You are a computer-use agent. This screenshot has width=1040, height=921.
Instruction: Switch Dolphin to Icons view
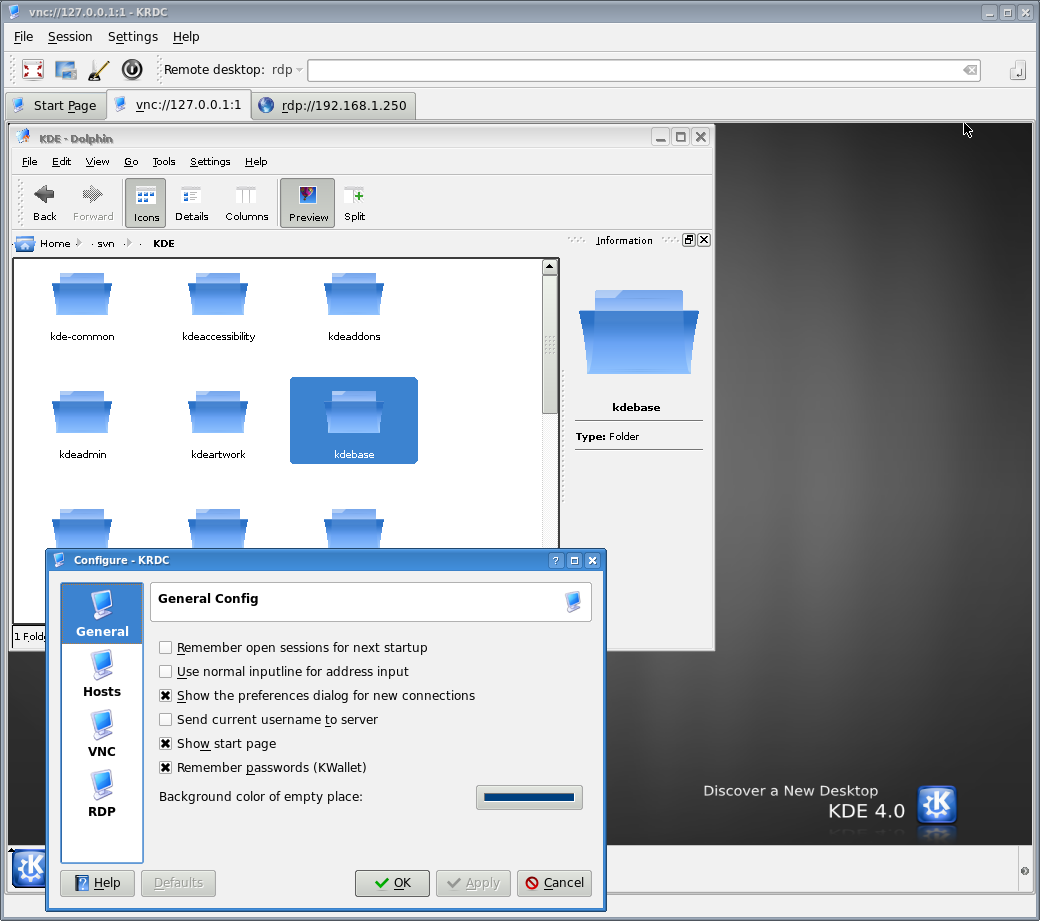[146, 203]
